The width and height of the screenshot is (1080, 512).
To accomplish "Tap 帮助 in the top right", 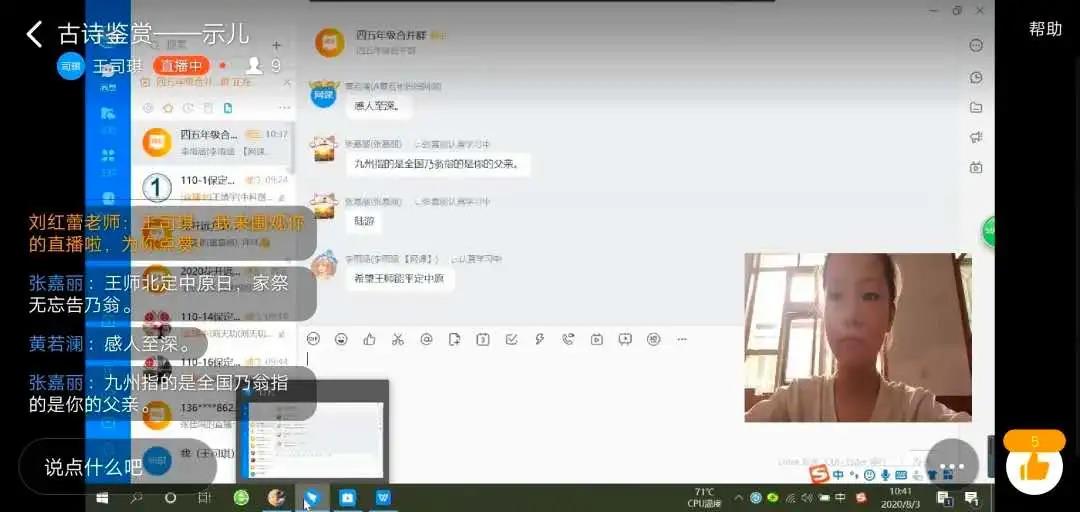I will pos(1045,29).
